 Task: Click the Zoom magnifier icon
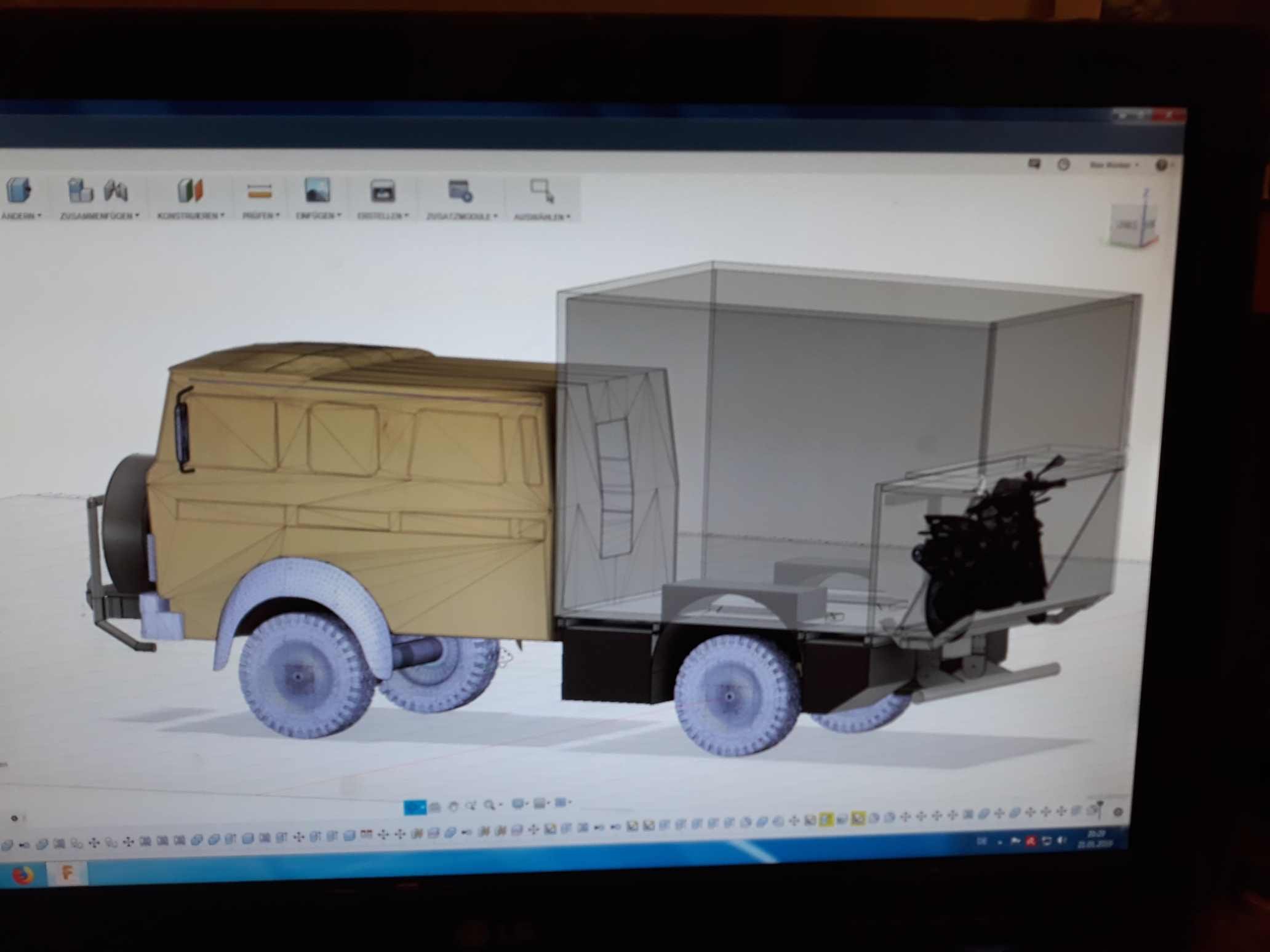pyautogui.click(x=490, y=805)
